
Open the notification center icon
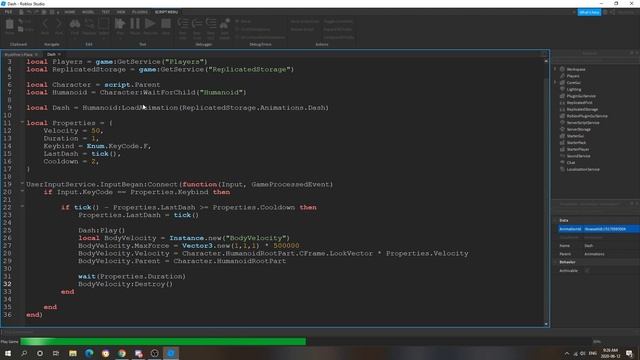629,353
